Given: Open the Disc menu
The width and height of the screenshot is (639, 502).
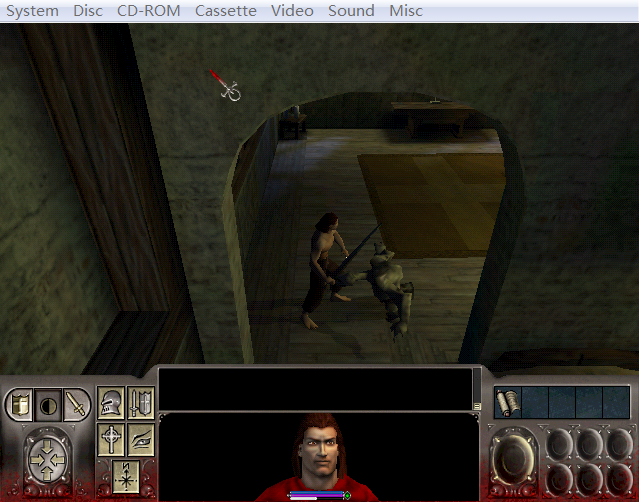Looking at the screenshot, I should tap(88, 11).
